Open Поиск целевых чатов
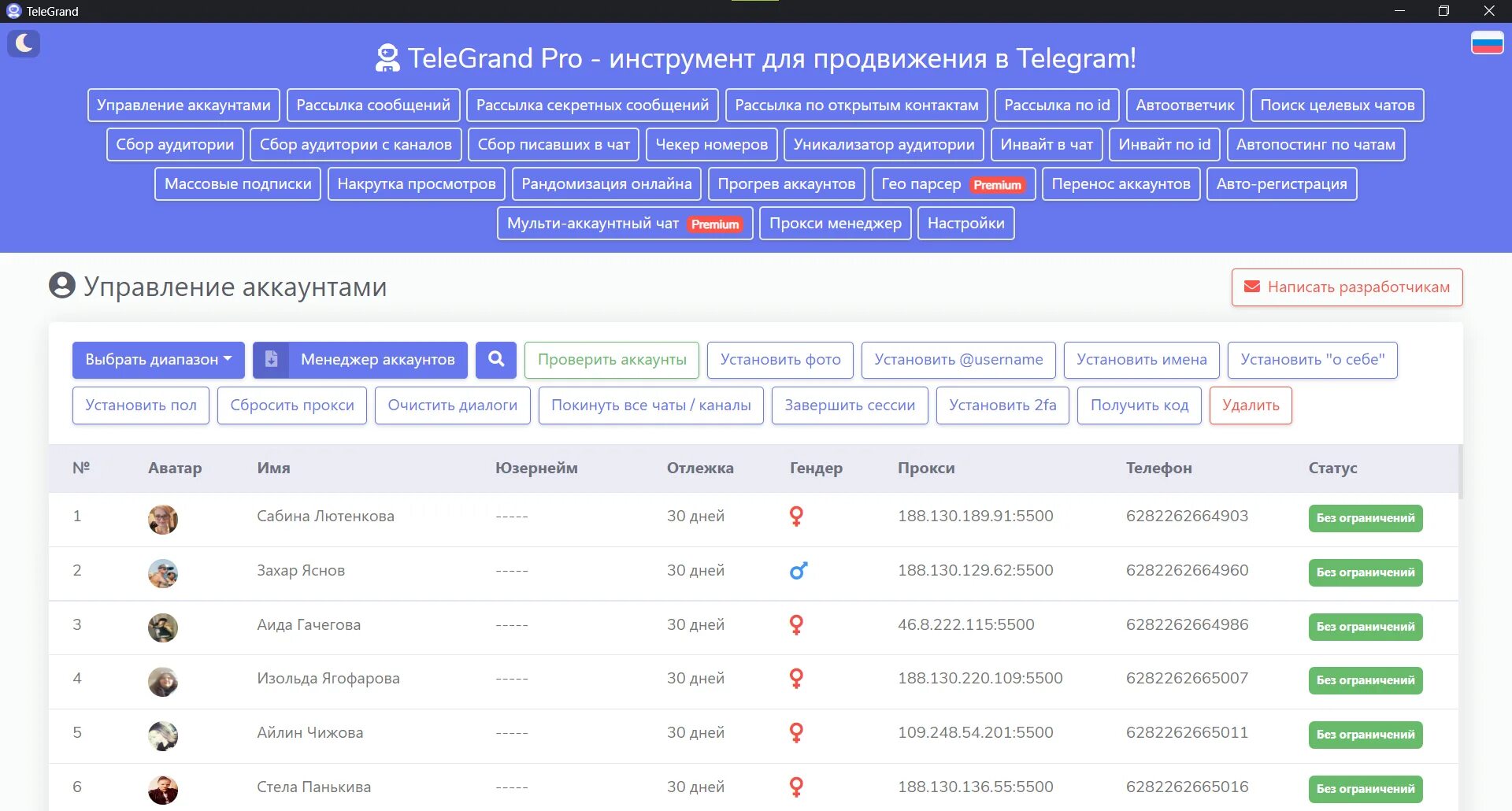The image size is (1512, 811). click(1337, 106)
